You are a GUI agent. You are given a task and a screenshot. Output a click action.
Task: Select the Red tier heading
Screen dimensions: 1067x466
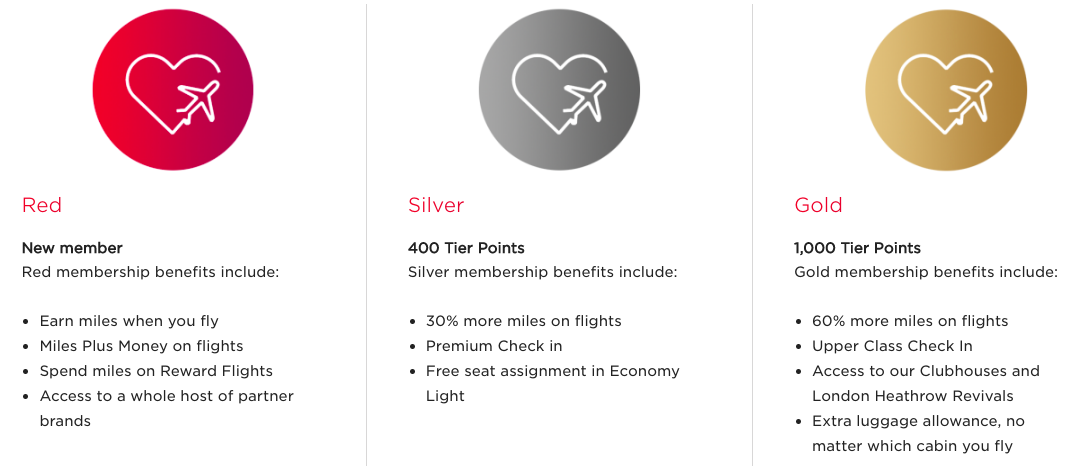click(42, 205)
